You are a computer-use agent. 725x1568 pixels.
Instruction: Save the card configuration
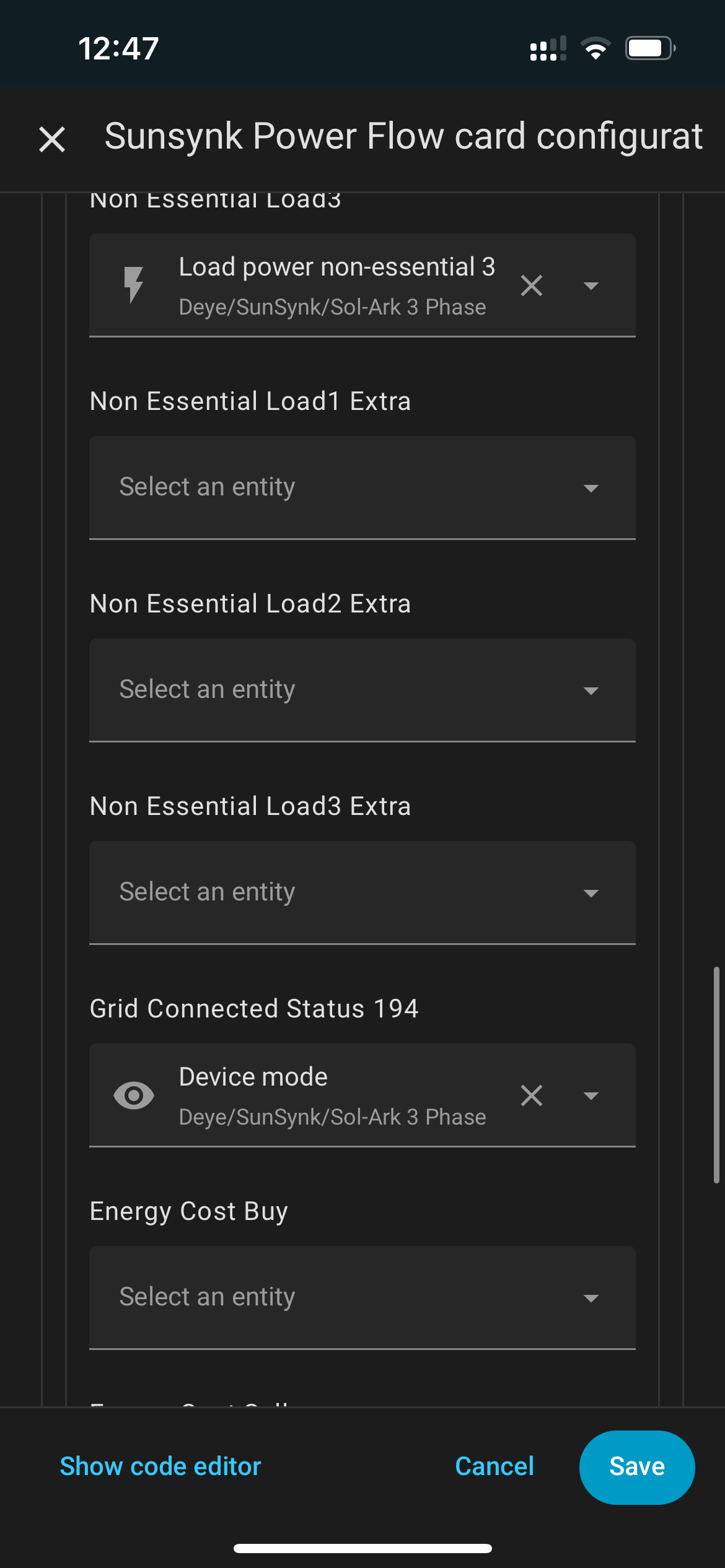[x=637, y=1467]
